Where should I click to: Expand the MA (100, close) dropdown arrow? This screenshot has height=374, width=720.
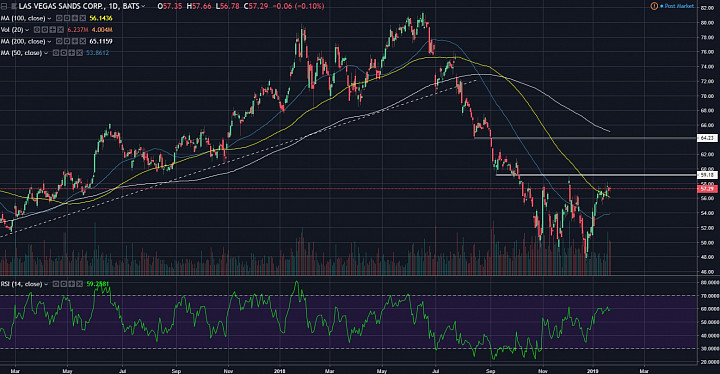coord(50,18)
